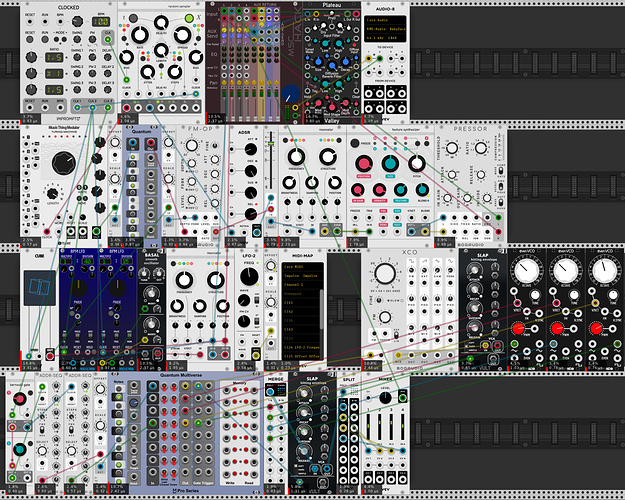
Task: Open the Impulse device menu on MIDI-MAP
Action: coord(303,276)
